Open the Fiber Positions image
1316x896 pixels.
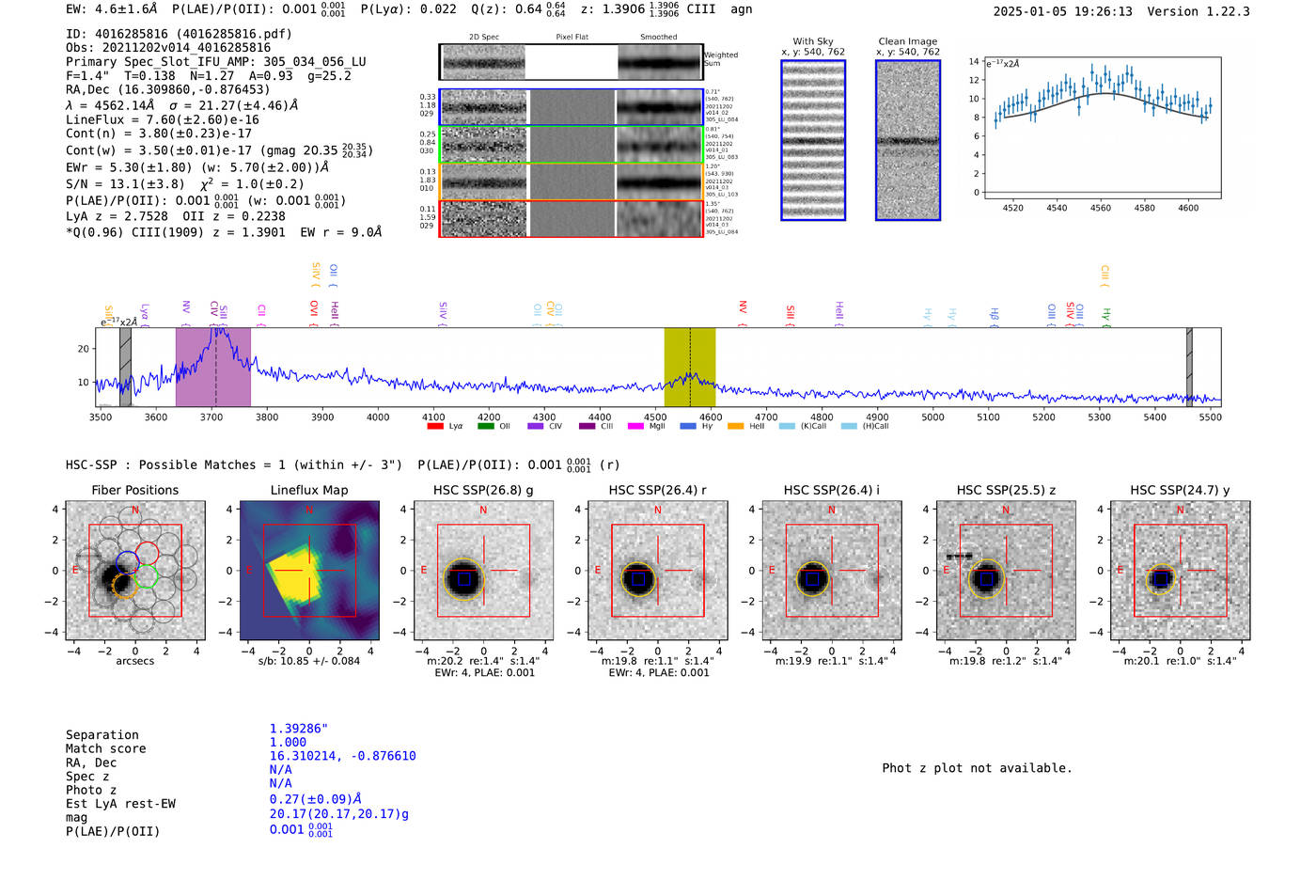[x=135, y=570]
